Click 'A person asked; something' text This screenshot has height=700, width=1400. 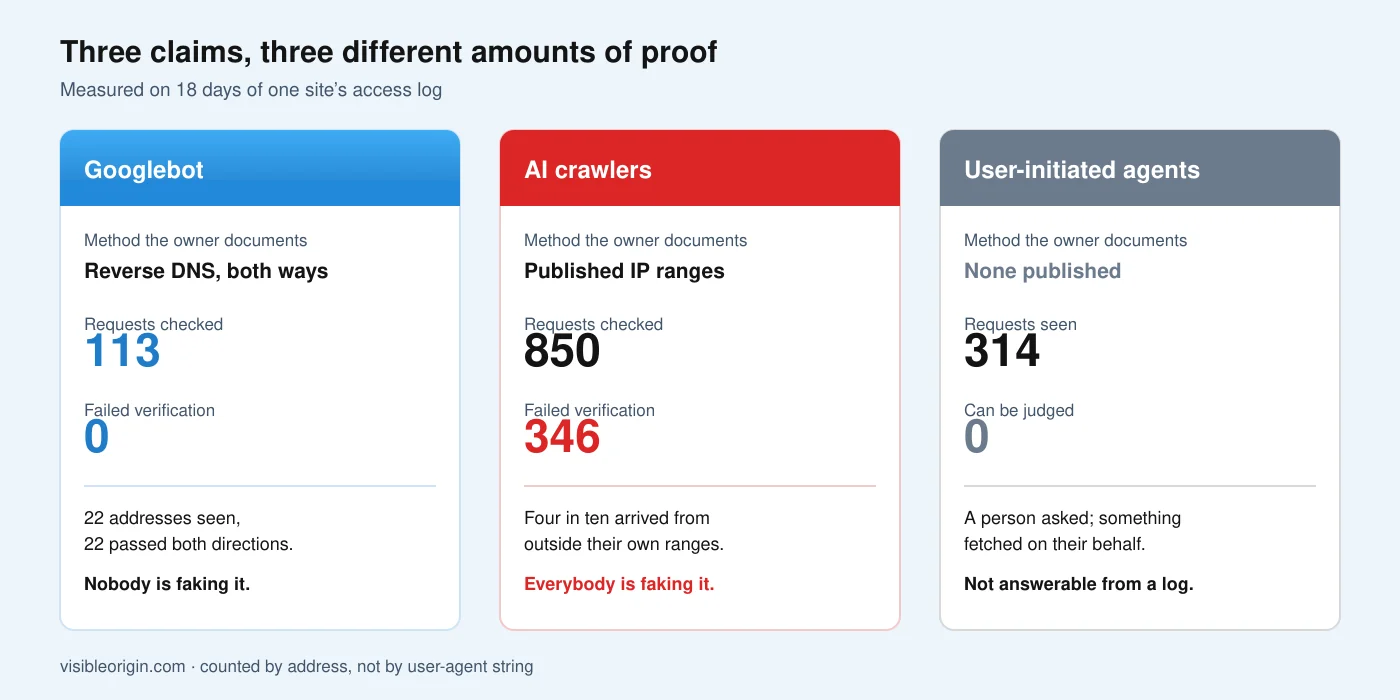tap(1072, 518)
